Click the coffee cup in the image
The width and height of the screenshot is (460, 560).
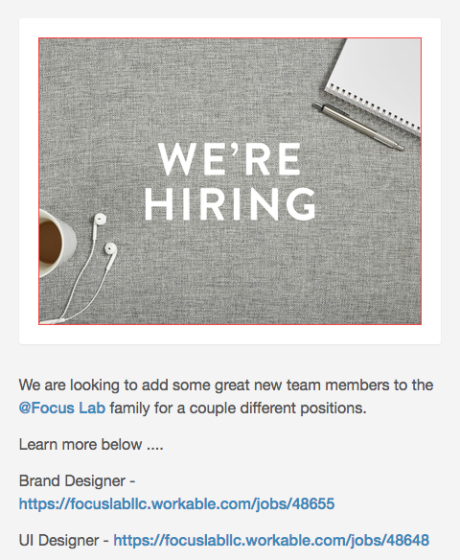pyautogui.click(x=55, y=243)
